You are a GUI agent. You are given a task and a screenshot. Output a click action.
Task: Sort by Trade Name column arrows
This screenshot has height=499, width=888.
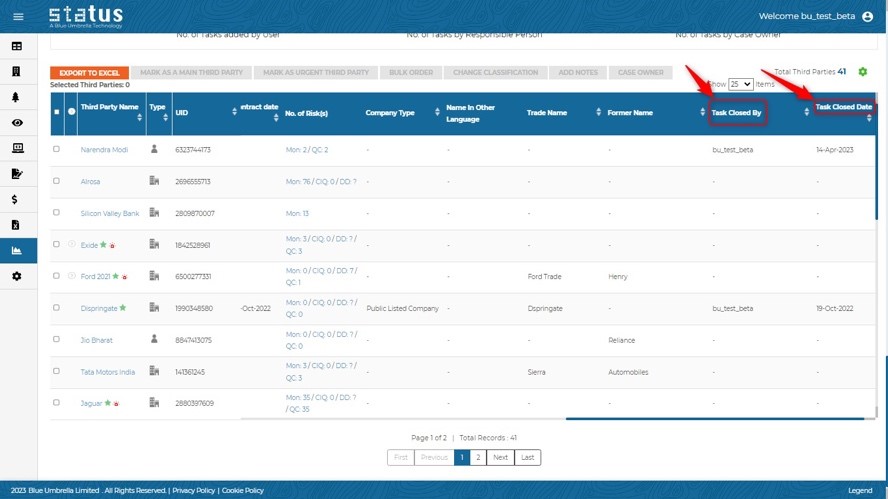coord(599,112)
